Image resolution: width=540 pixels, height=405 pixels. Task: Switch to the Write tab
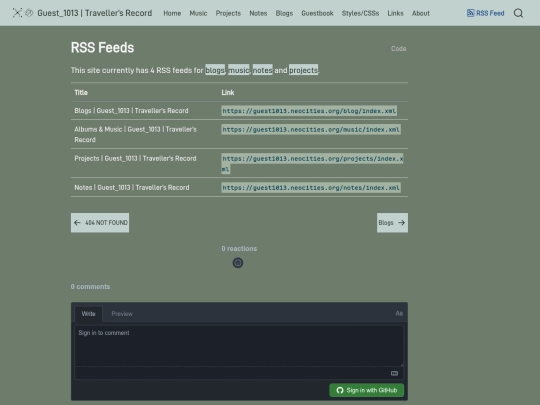tap(89, 314)
